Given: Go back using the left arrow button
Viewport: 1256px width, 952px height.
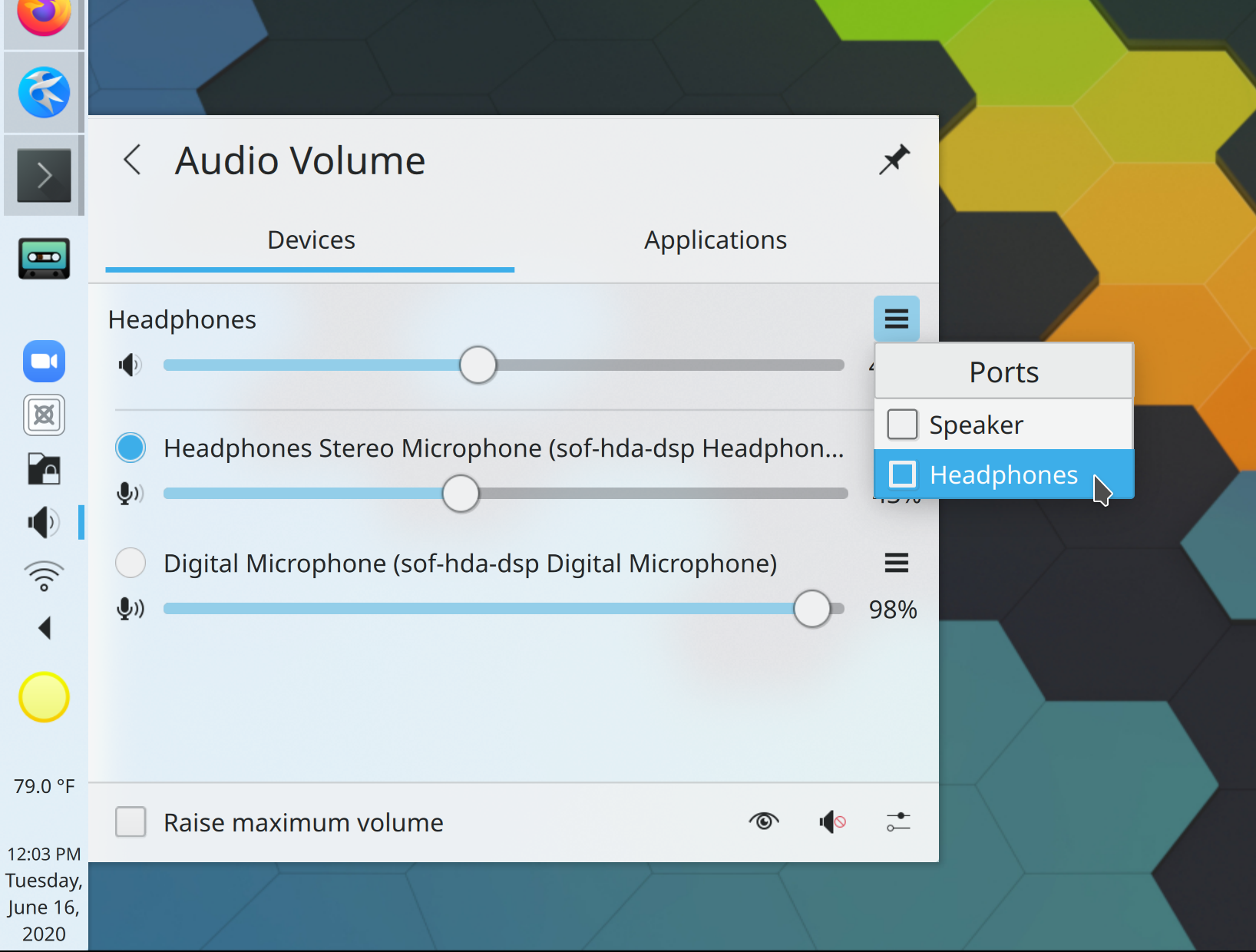Looking at the screenshot, I should tap(132, 160).
